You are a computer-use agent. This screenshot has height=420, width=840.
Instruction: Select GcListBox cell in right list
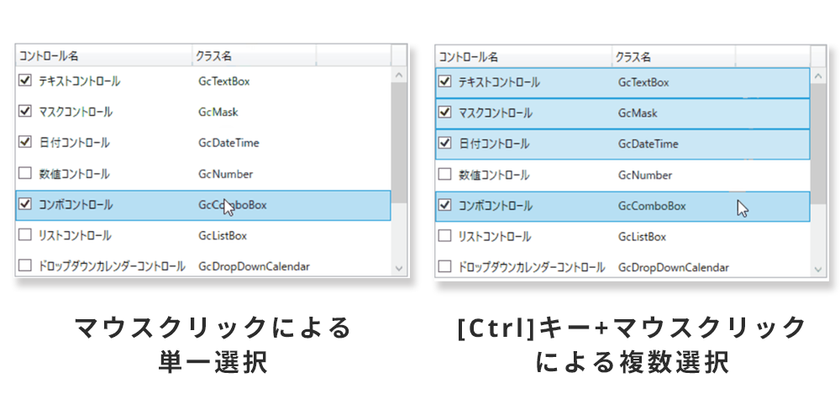(642, 237)
